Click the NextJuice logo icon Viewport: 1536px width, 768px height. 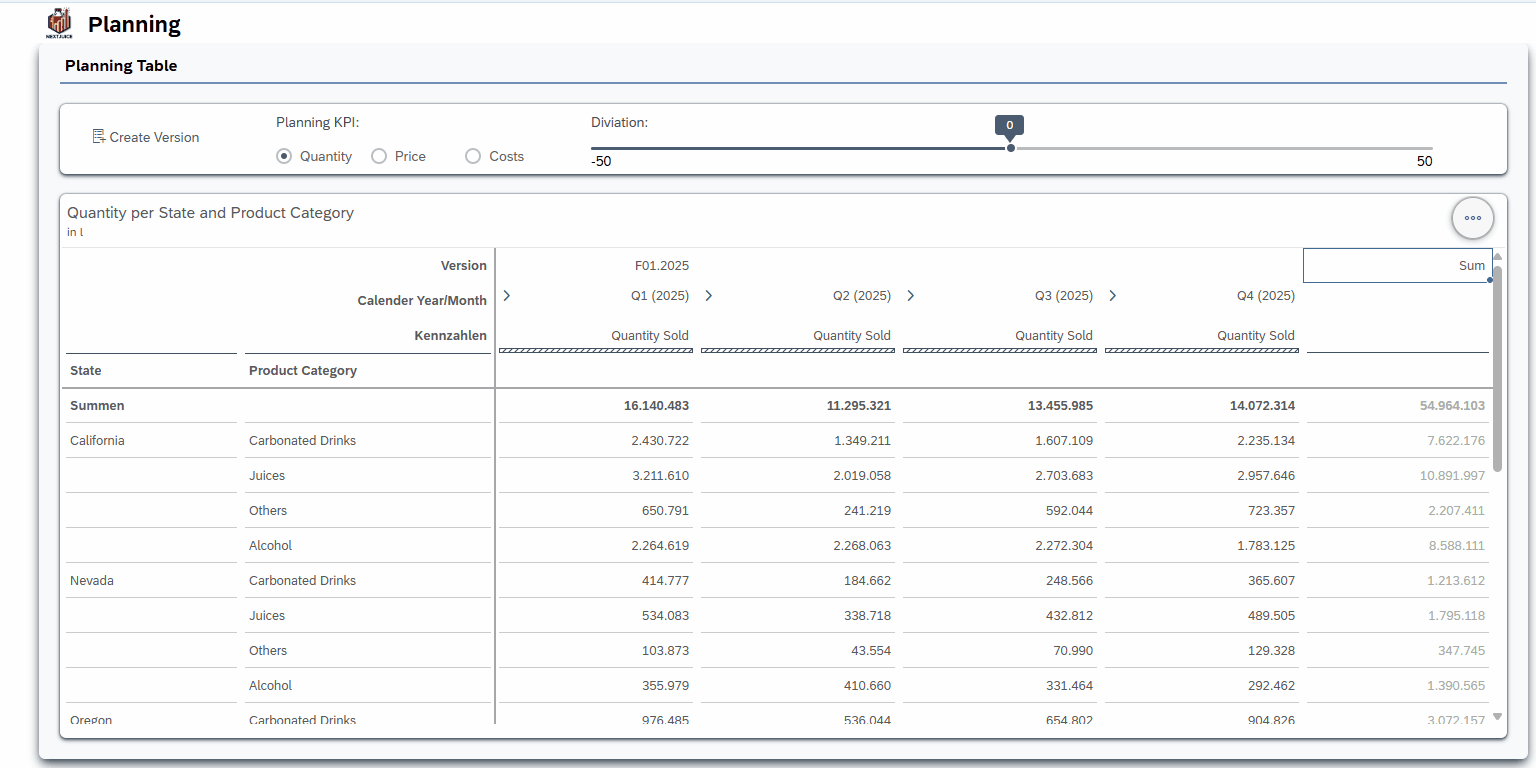click(x=60, y=23)
